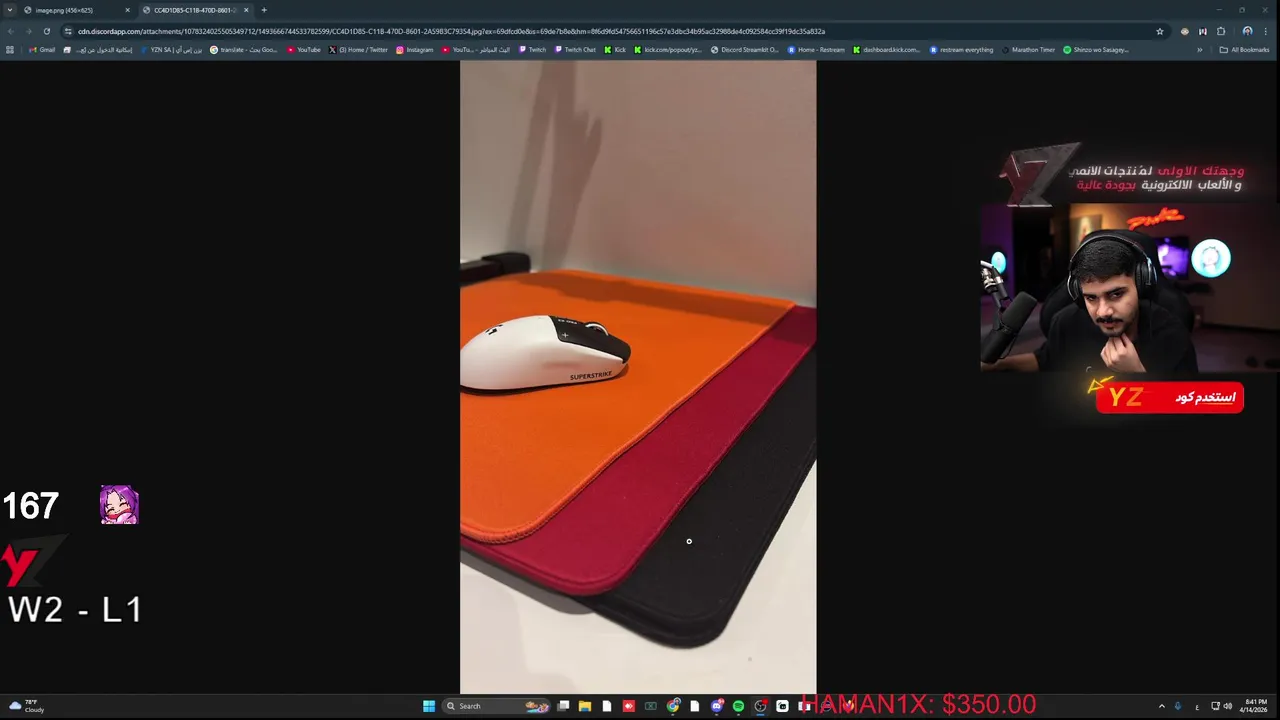Bookmark this page with the star icon

(1160, 31)
